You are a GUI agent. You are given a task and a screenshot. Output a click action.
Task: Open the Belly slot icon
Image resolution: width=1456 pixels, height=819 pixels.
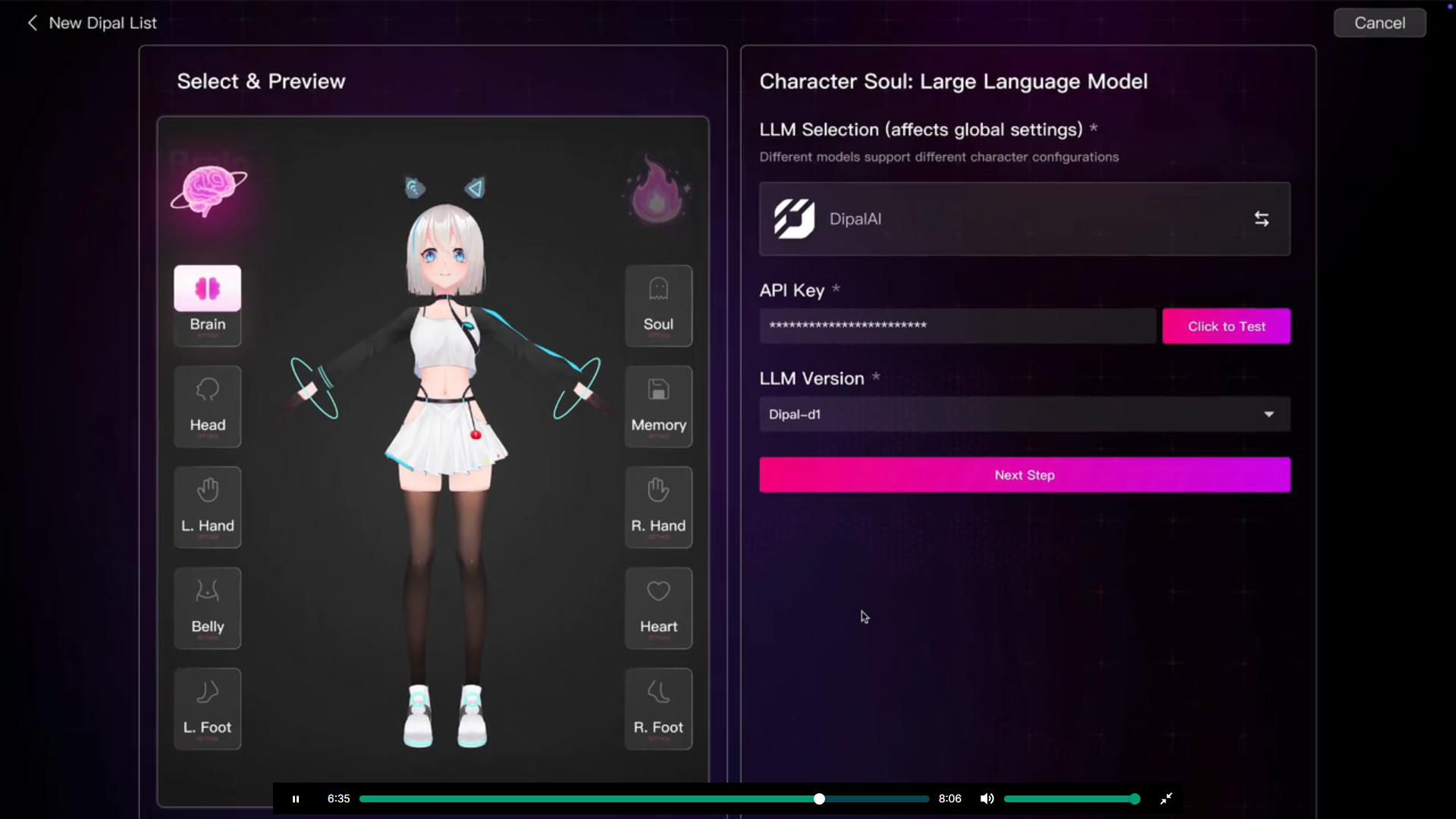207,592
